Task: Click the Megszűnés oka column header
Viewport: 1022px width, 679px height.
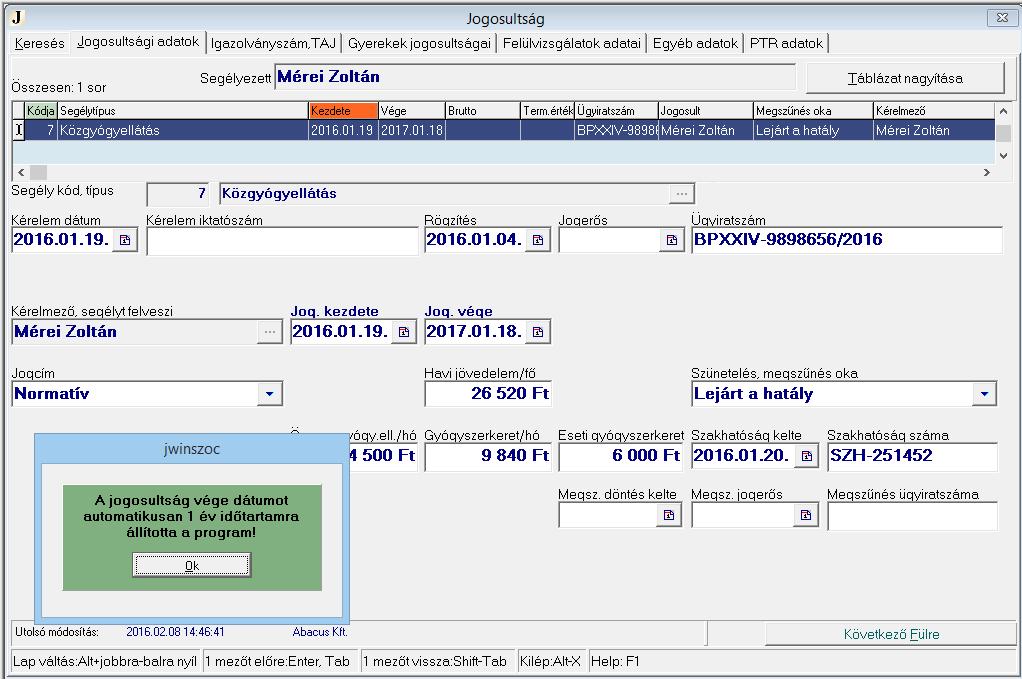Action: point(813,111)
